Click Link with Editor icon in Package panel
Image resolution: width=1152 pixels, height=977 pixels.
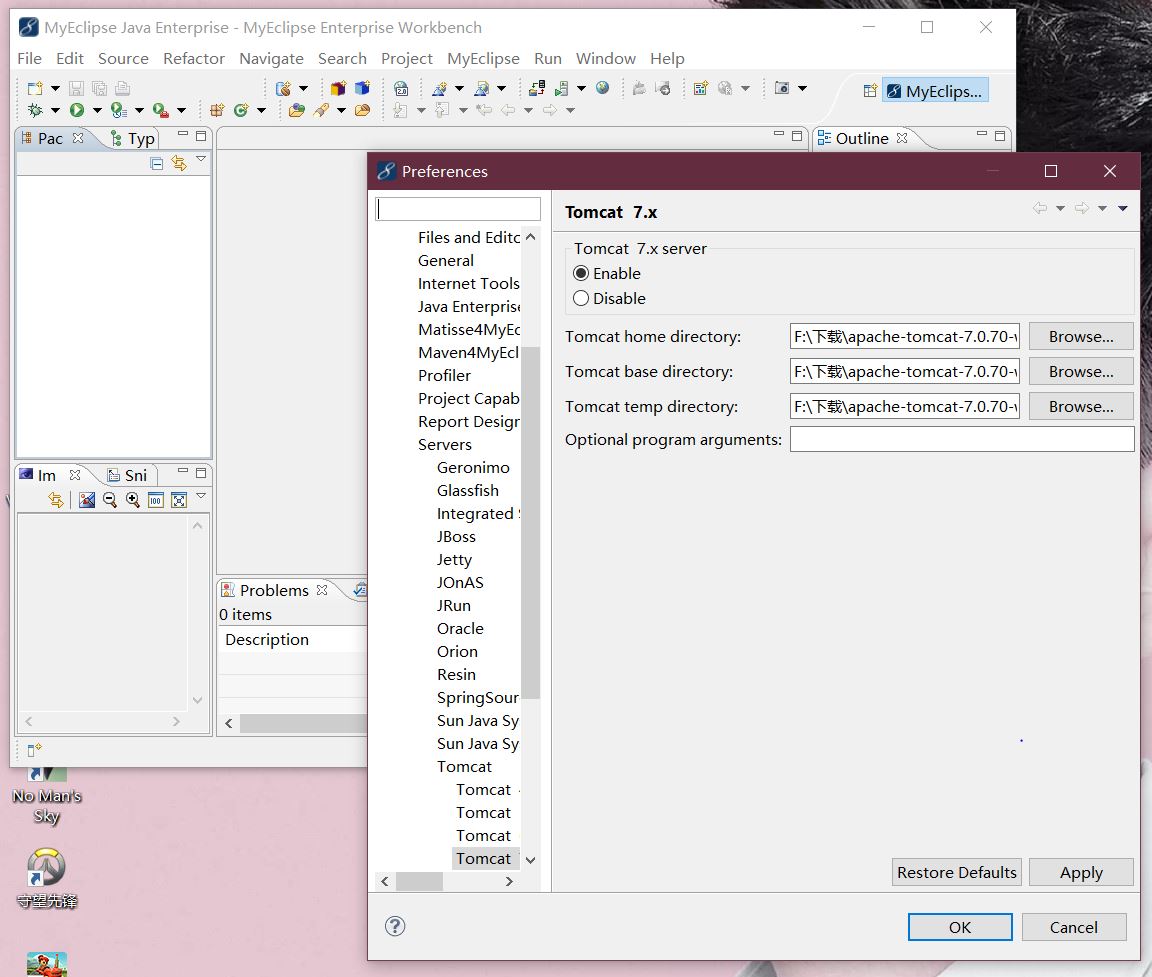(179, 163)
